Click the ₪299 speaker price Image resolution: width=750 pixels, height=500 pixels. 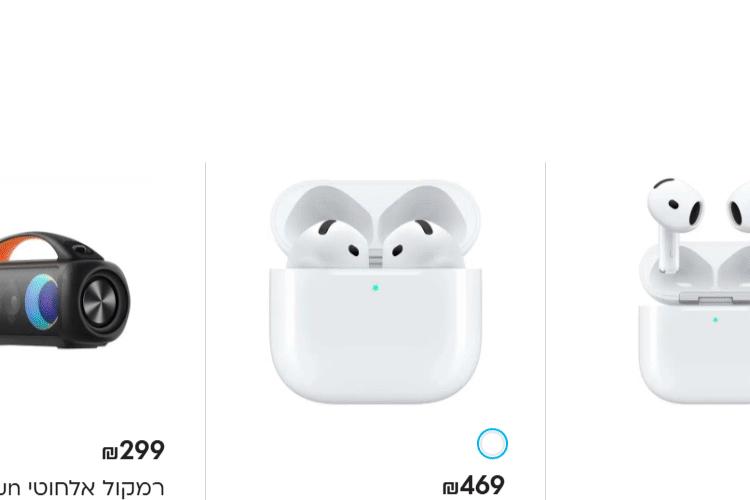point(133,451)
